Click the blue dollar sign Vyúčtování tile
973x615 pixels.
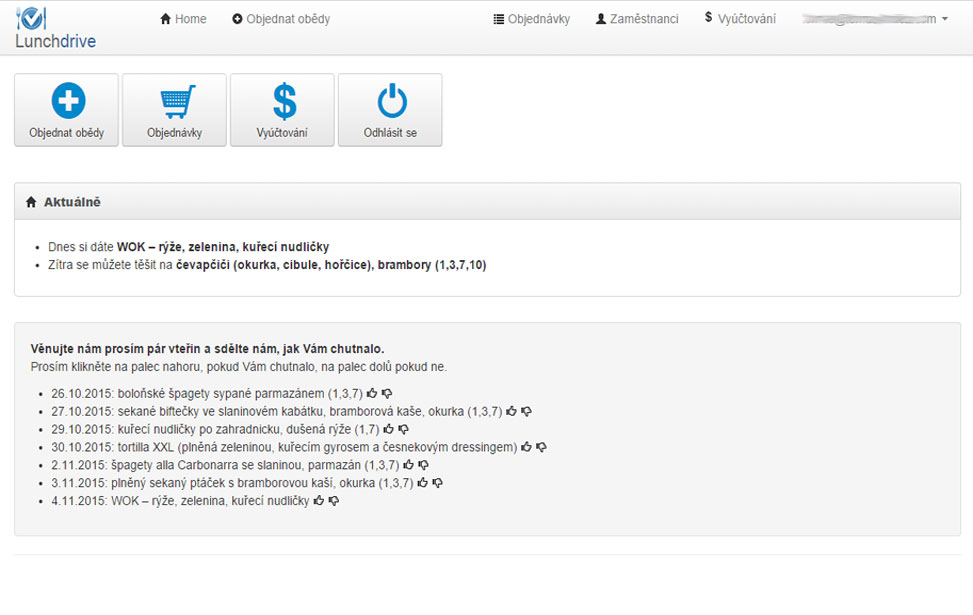point(282,110)
